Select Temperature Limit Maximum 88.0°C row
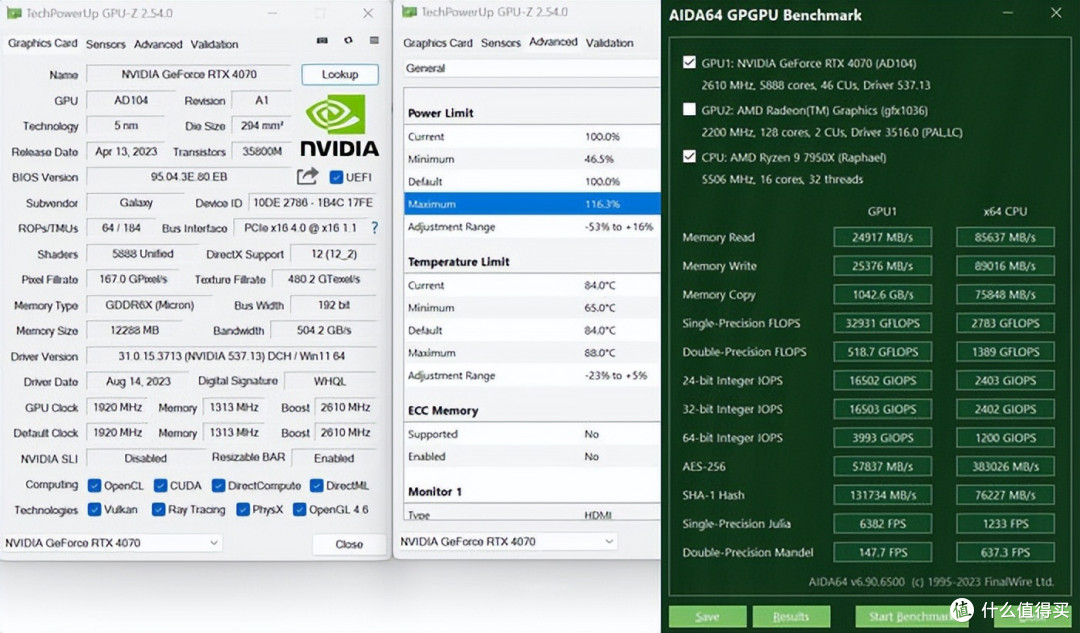The height and width of the screenshot is (633, 1080). 532,353
